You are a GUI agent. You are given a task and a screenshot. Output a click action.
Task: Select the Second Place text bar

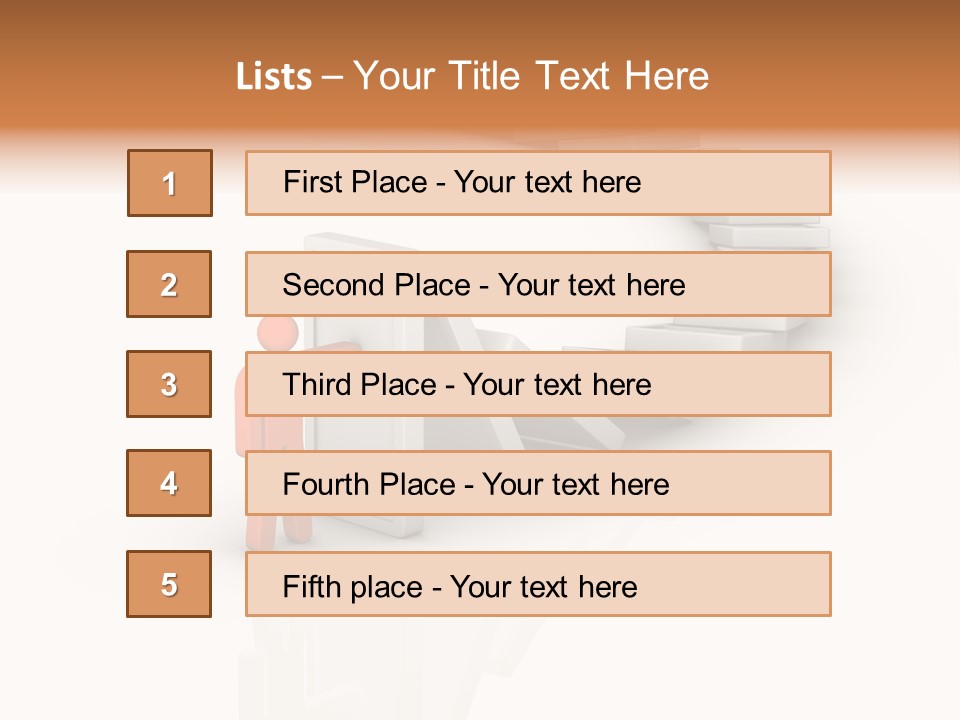pyautogui.click(x=538, y=284)
